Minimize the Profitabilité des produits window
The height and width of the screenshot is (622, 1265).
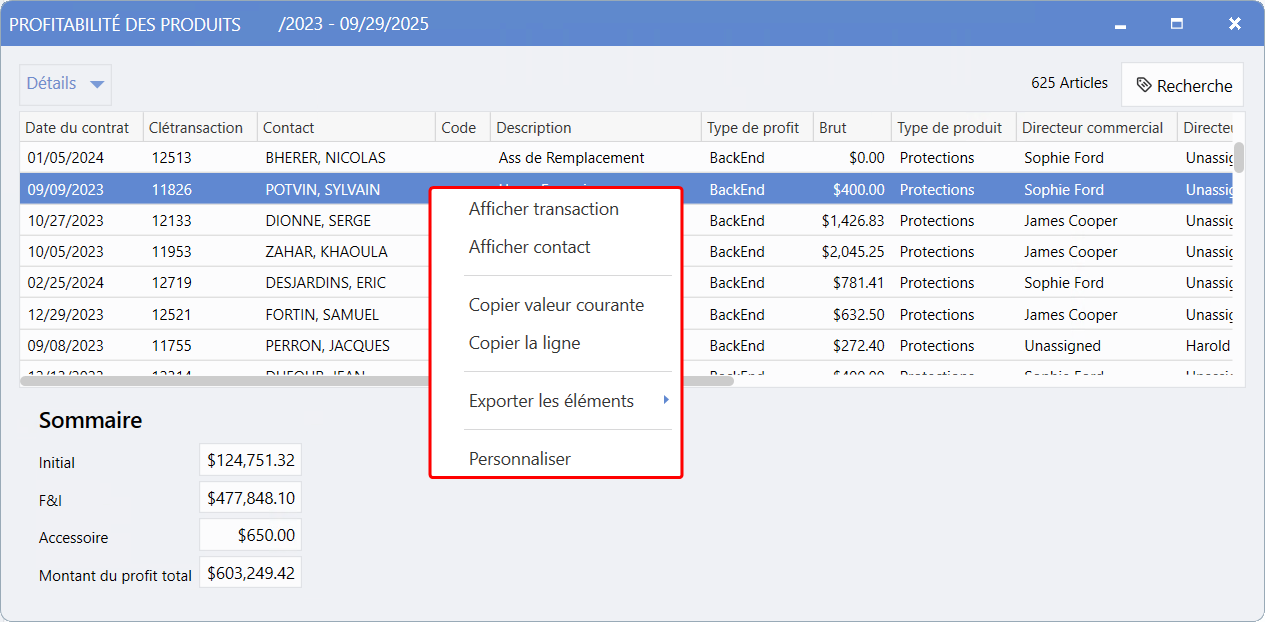[1121, 24]
